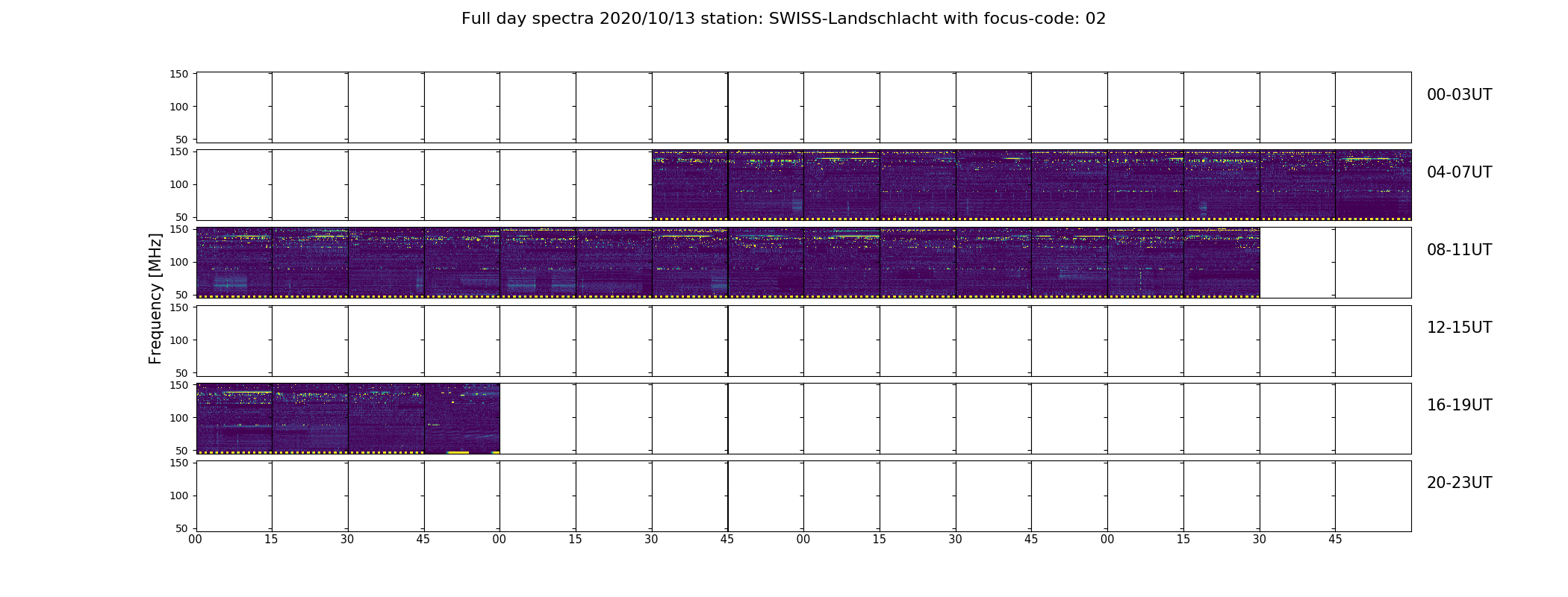Click the 50 tick of the 16-19UT row
The height and width of the screenshot is (597, 1568).
coord(182,451)
